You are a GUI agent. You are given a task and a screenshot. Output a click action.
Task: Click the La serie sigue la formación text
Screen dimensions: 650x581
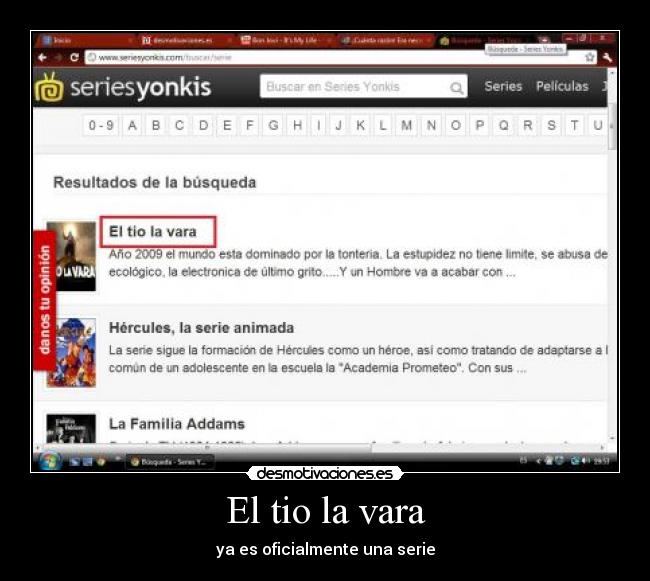point(358,359)
